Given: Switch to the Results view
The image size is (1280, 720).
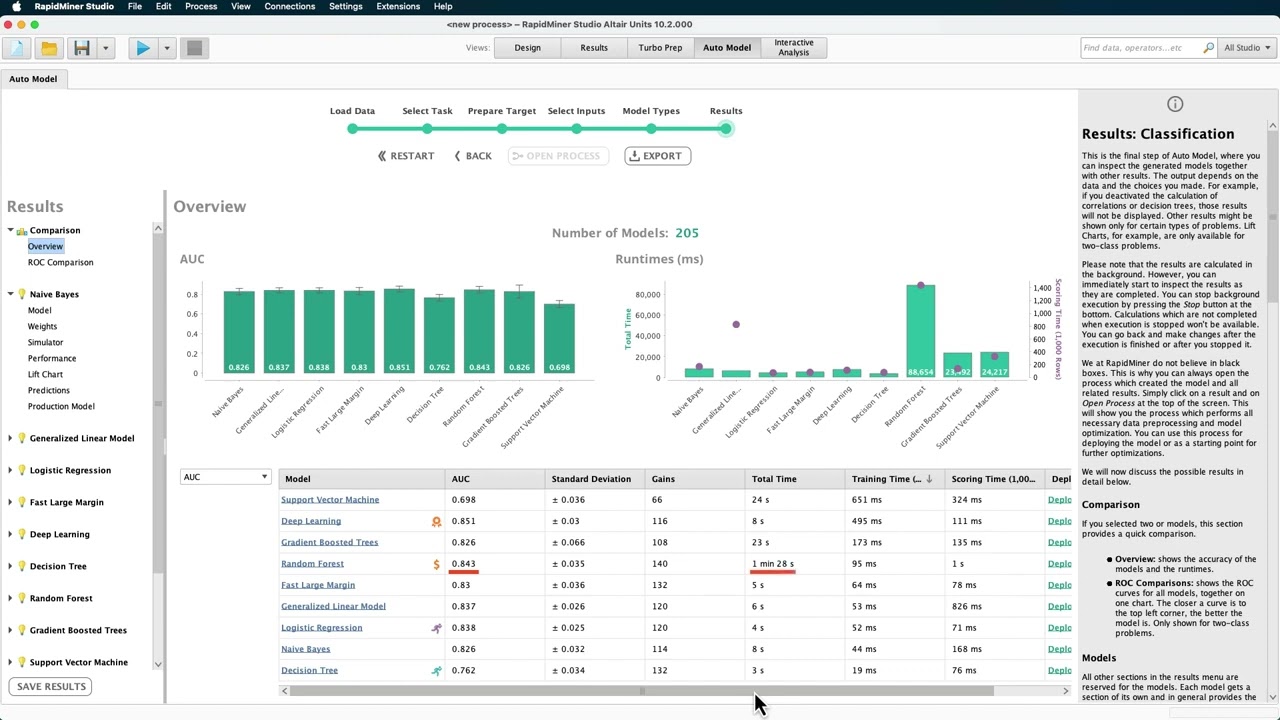Looking at the screenshot, I should [594, 48].
